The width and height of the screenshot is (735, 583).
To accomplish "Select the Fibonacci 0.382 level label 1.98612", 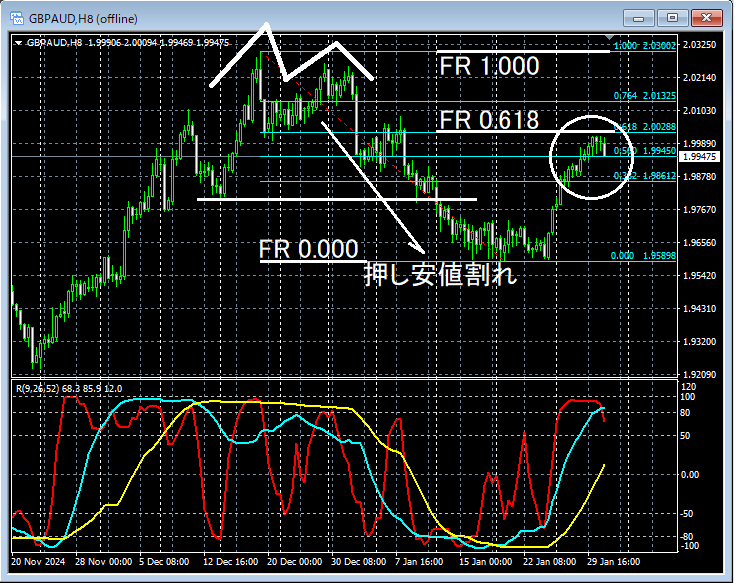I will 645,176.
